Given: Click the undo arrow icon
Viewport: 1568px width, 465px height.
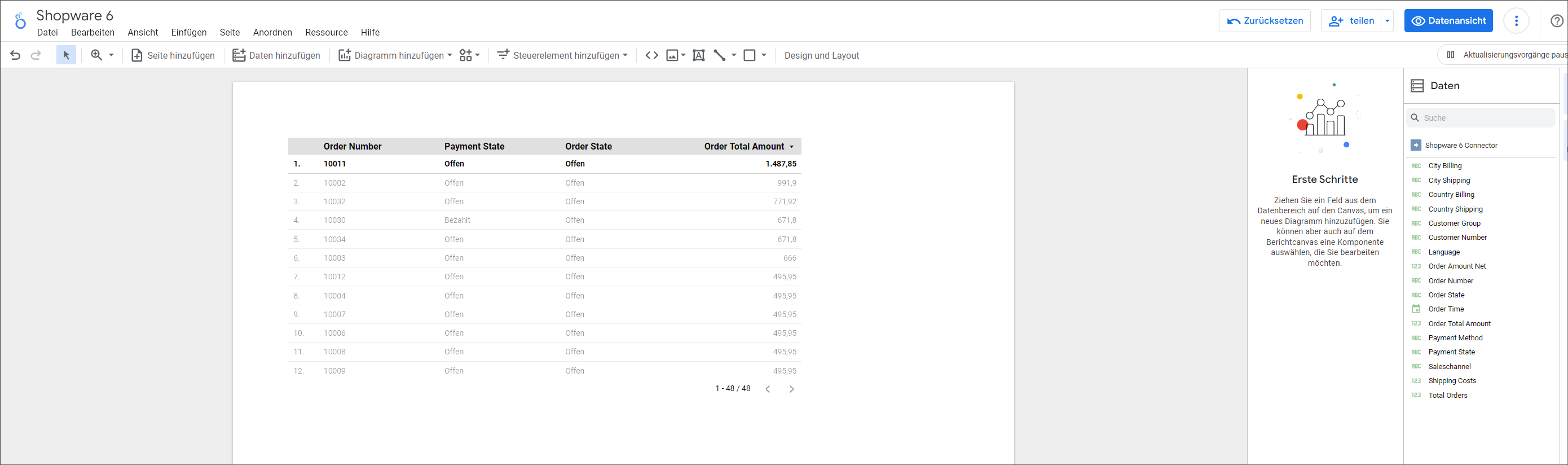Looking at the screenshot, I should 15,55.
